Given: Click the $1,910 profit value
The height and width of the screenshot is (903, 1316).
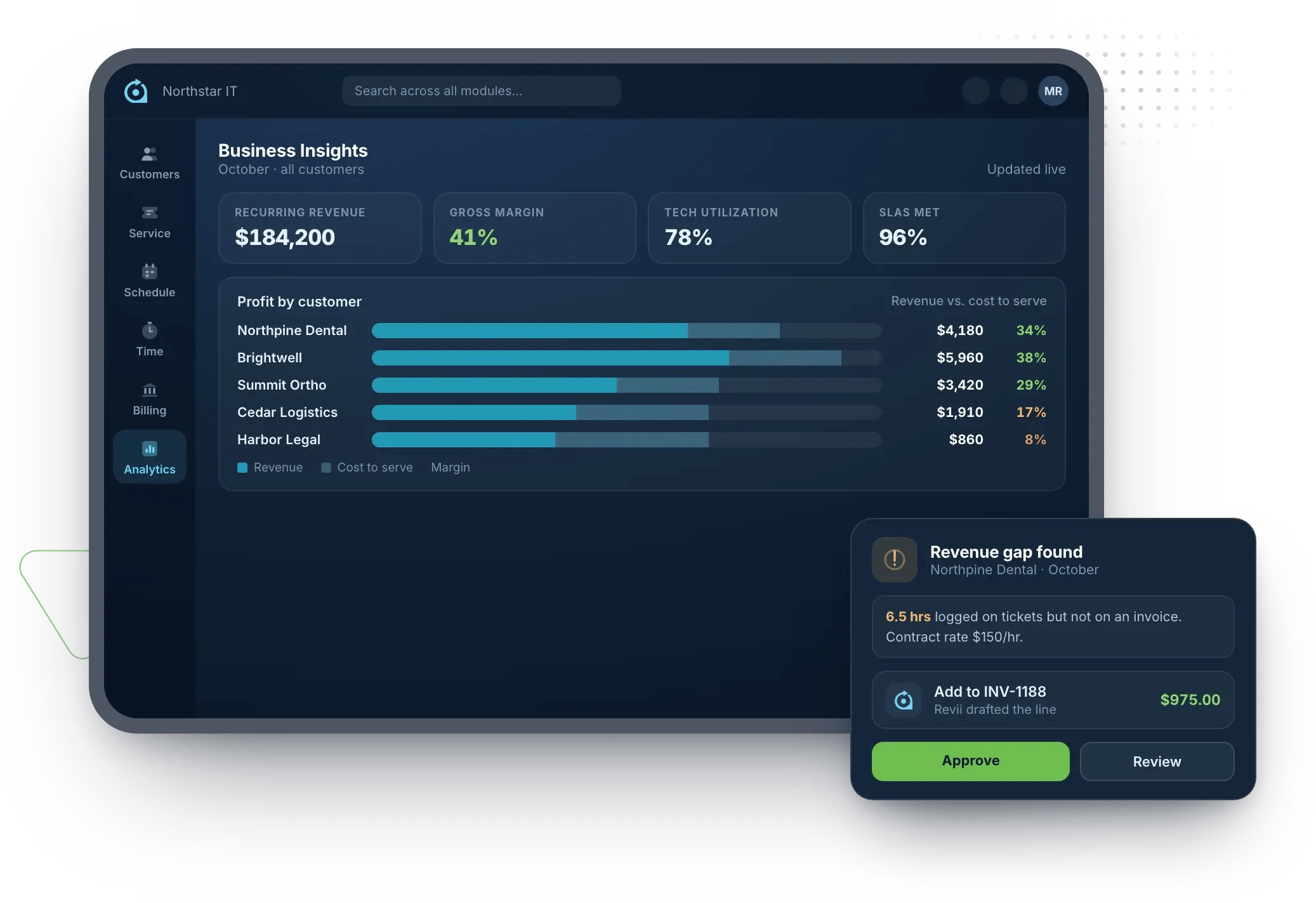Looking at the screenshot, I should 960,412.
